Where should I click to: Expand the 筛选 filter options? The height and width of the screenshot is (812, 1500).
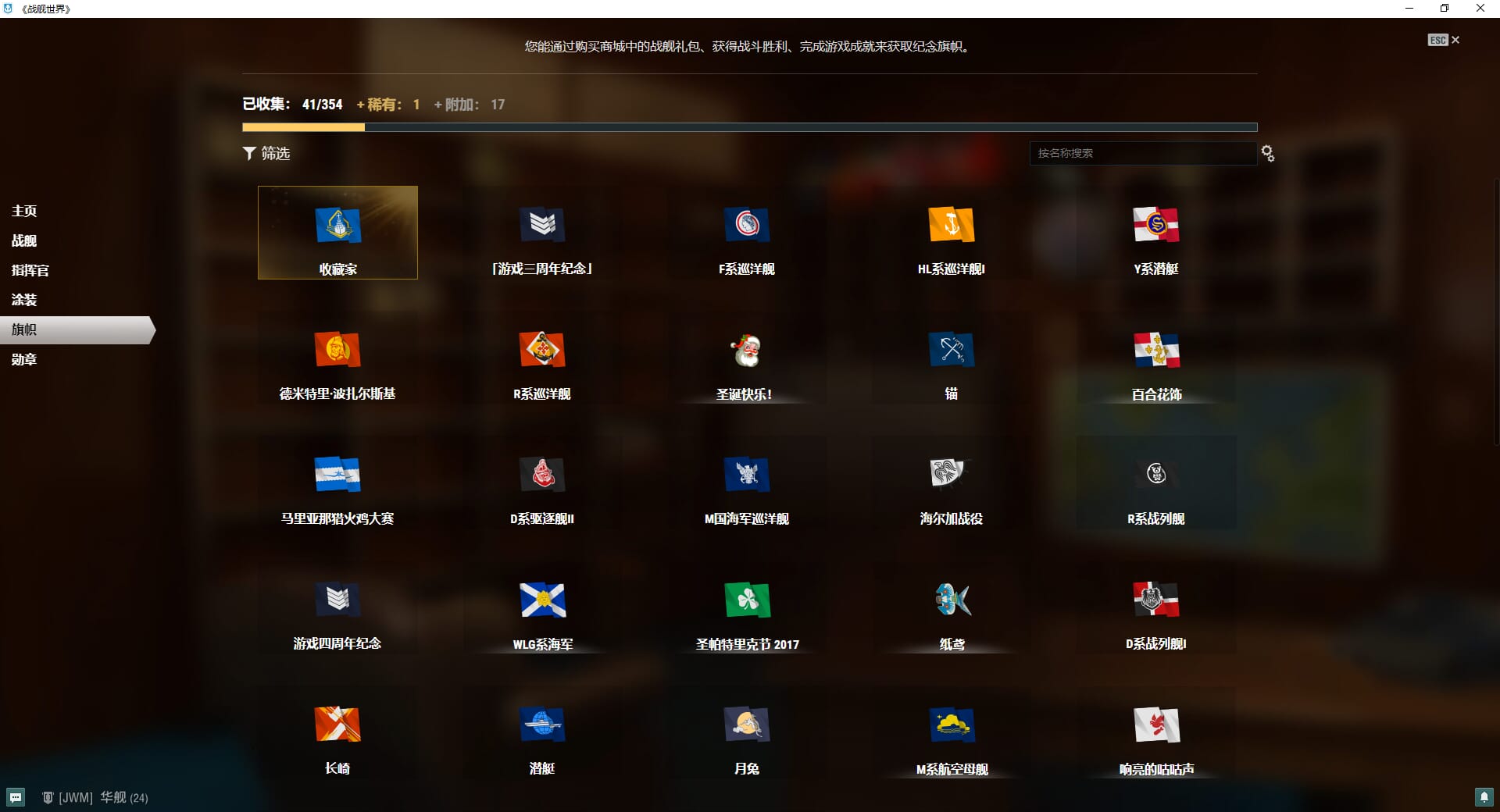(x=266, y=154)
